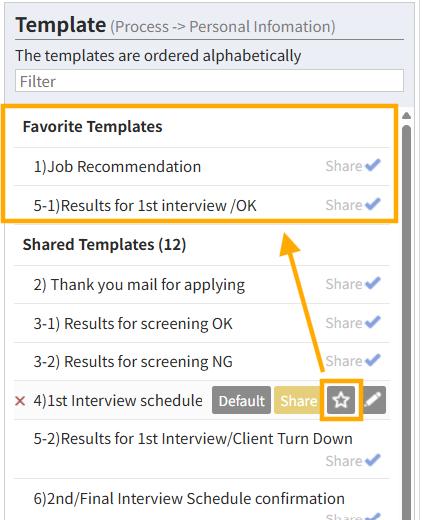Viewport: 428px width, 520px height.
Task: Click the share checkmark on 5-1)Results for 1st interview /OK
Action: click(373, 204)
